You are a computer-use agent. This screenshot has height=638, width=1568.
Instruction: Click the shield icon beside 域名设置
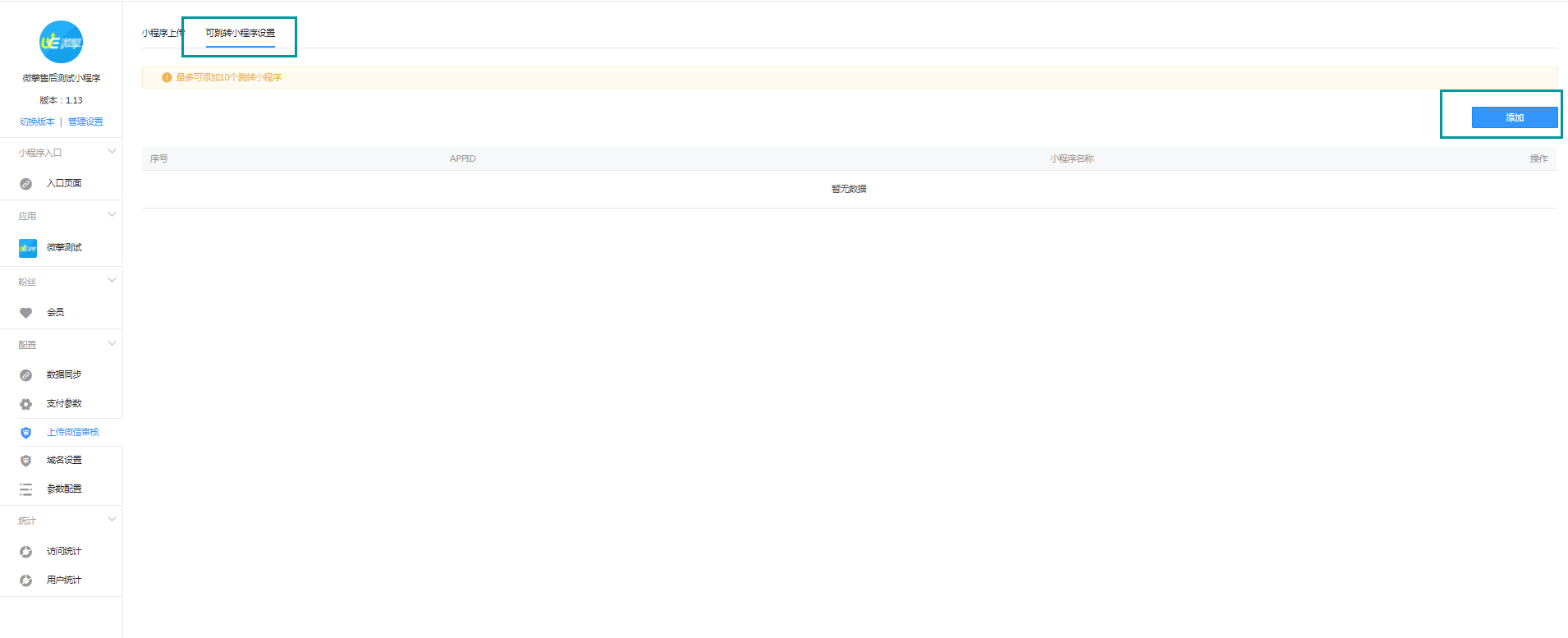[26, 461]
